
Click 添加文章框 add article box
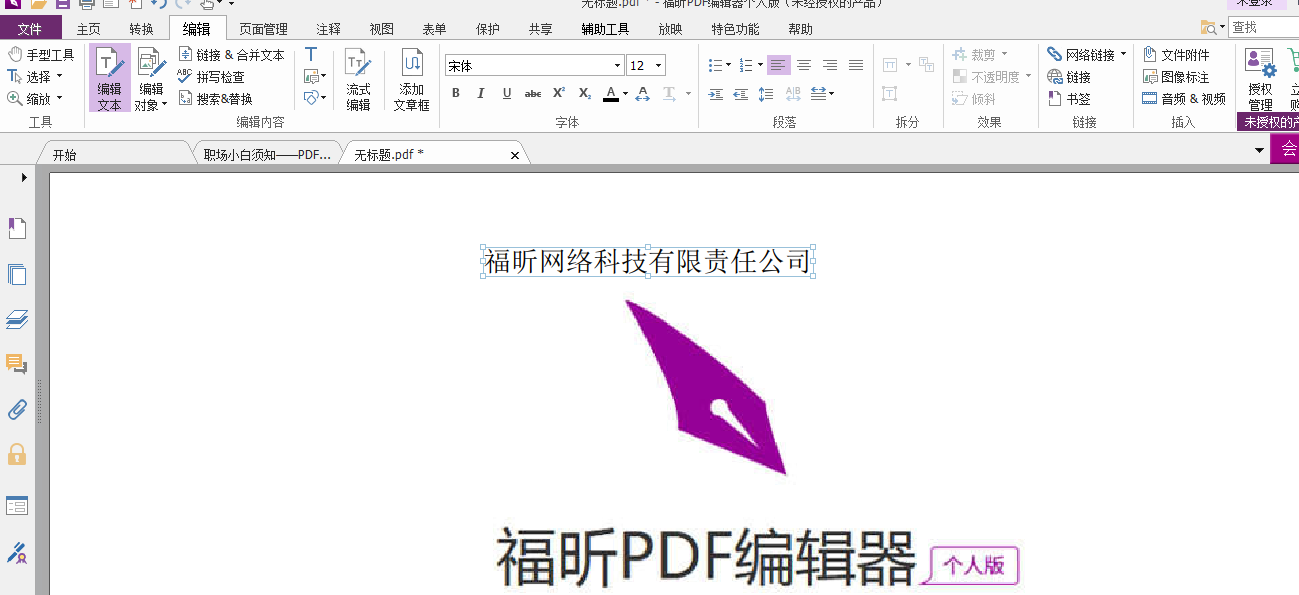(x=411, y=78)
